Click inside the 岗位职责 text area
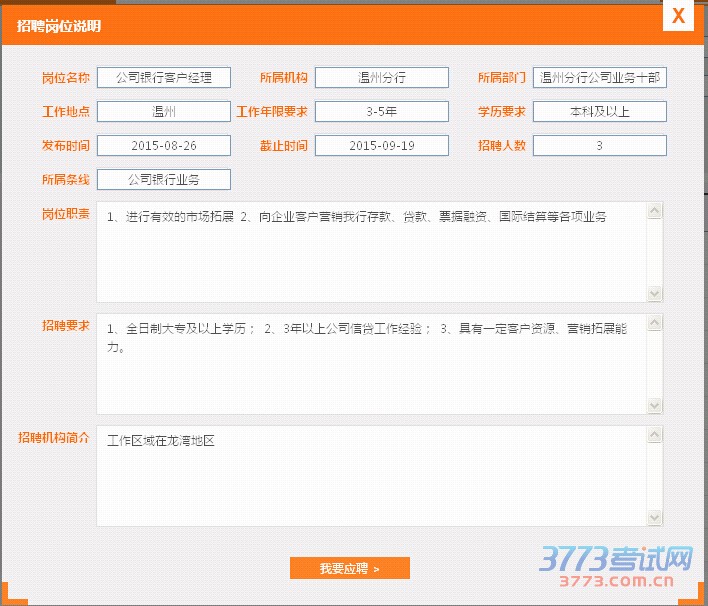Screen dimensions: 708x606 pos(372,253)
